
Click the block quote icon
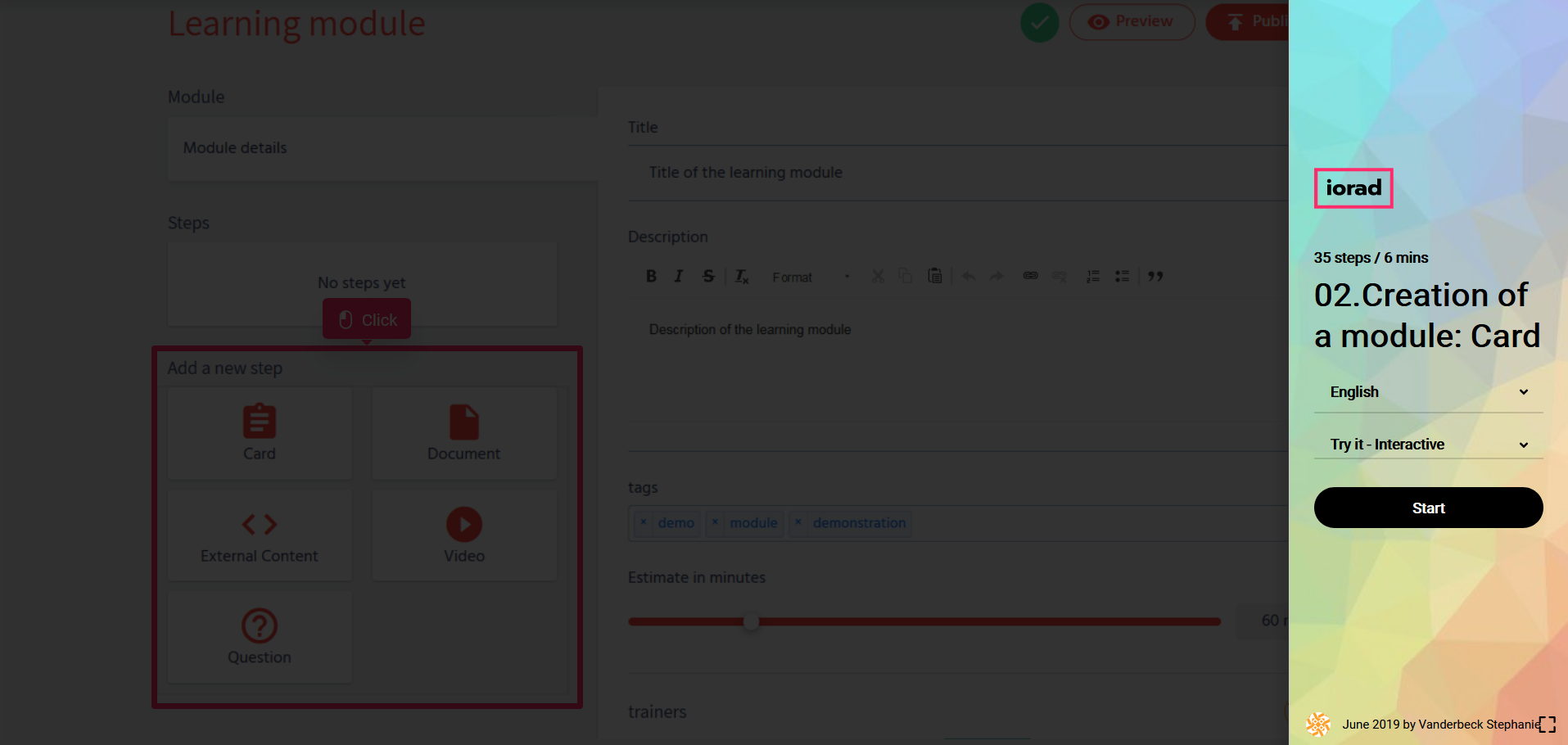tap(1155, 277)
